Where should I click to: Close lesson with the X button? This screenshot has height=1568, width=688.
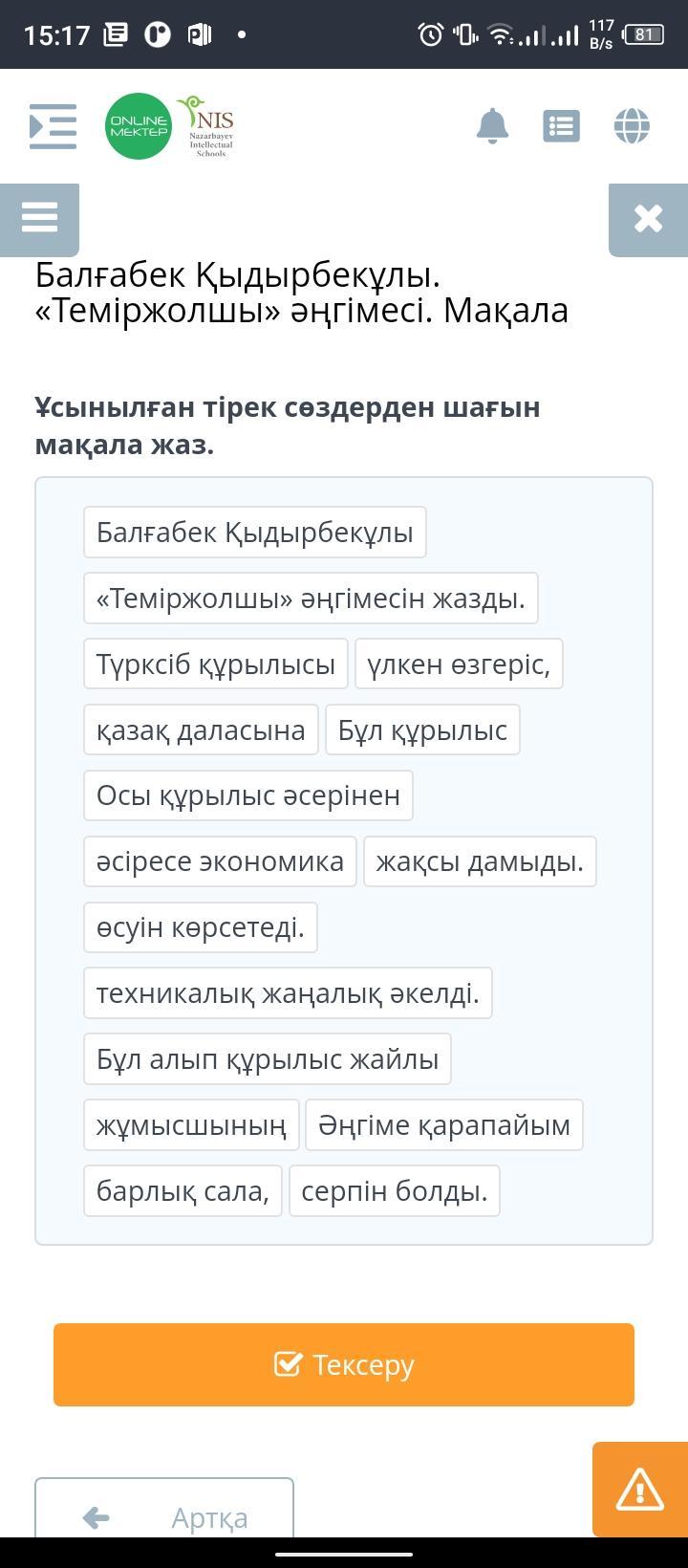(x=648, y=218)
